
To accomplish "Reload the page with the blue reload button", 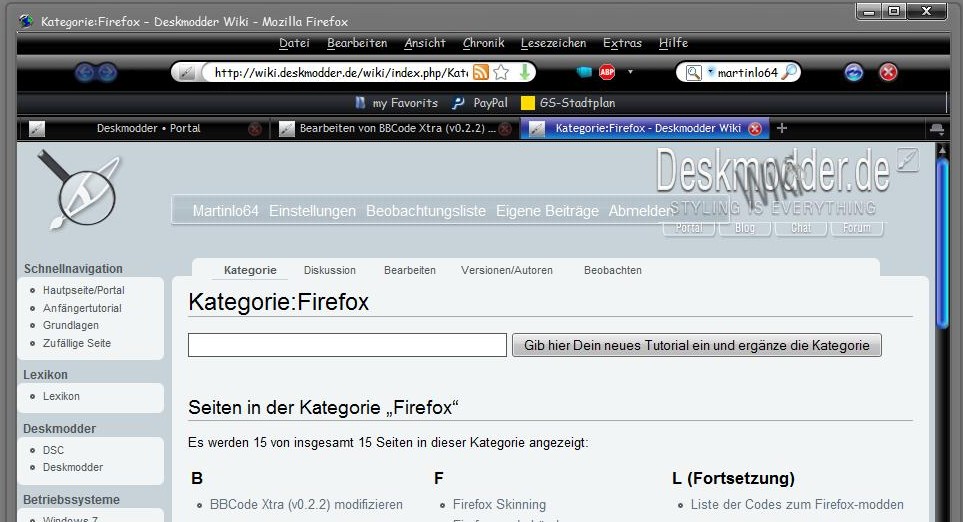I will pyautogui.click(x=854, y=72).
